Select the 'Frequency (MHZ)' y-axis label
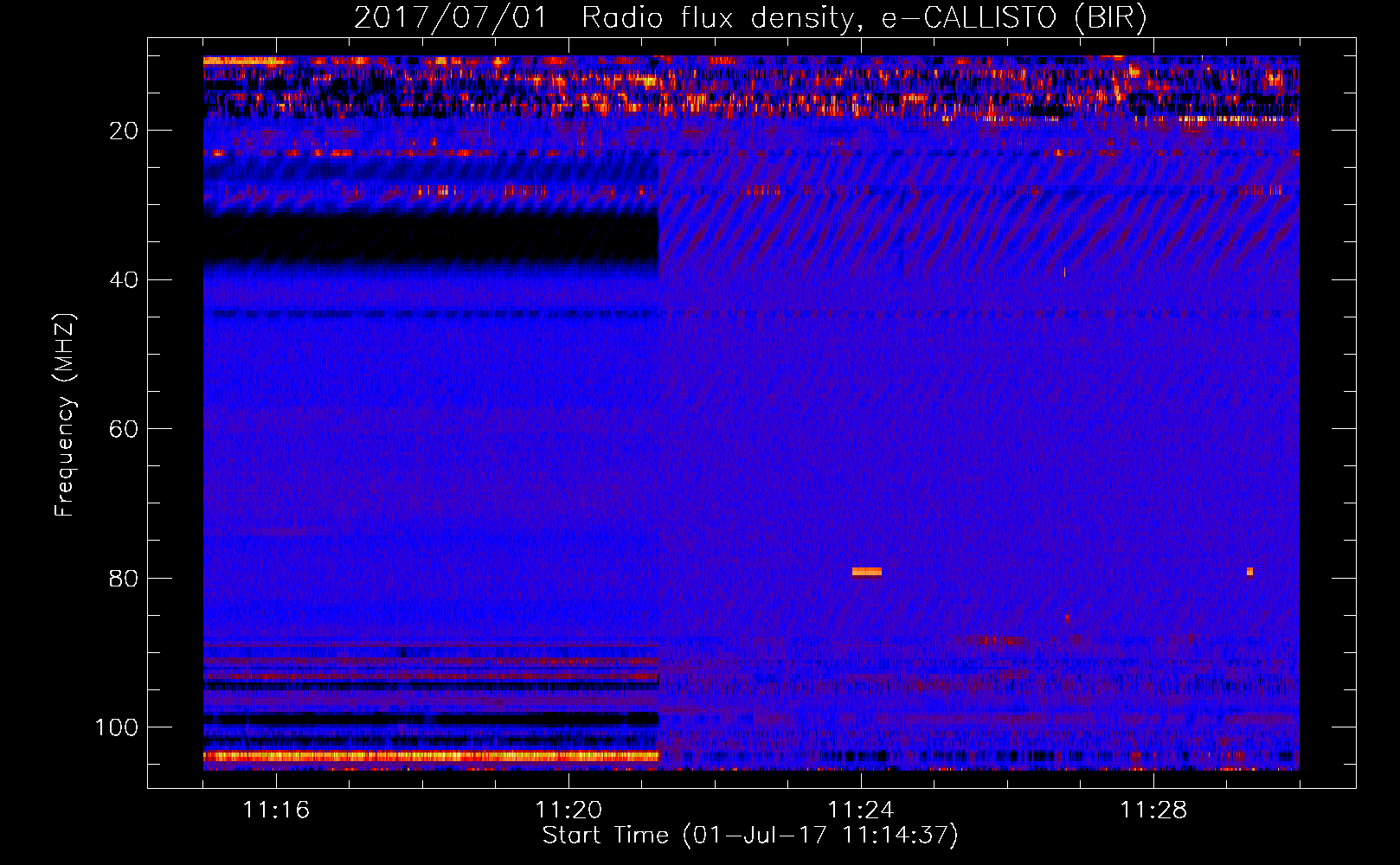 pyautogui.click(x=65, y=415)
